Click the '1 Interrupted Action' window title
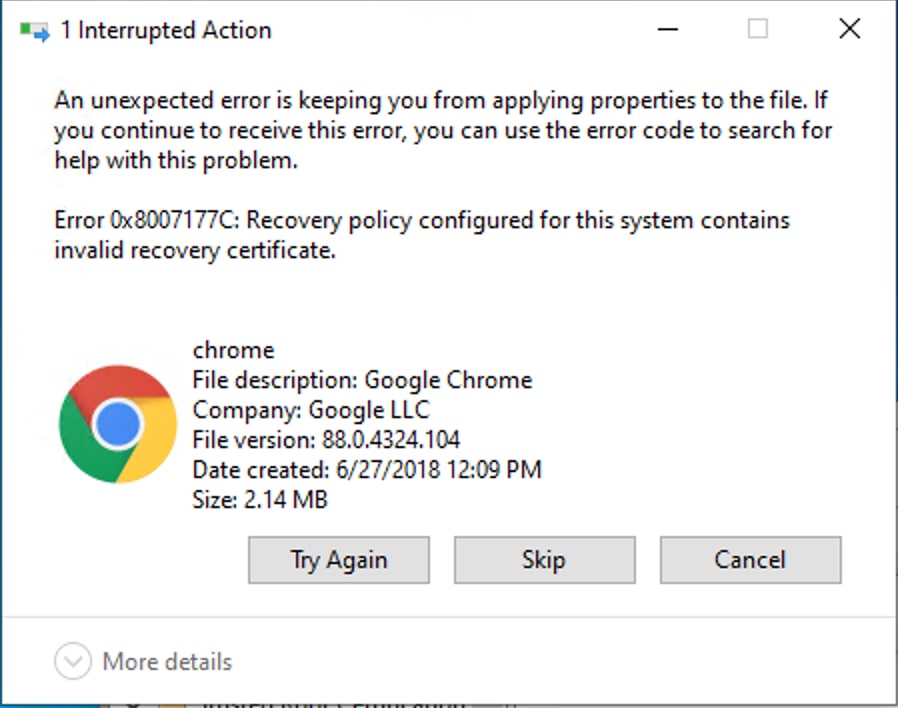This screenshot has height=708, width=898. [166, 30]
